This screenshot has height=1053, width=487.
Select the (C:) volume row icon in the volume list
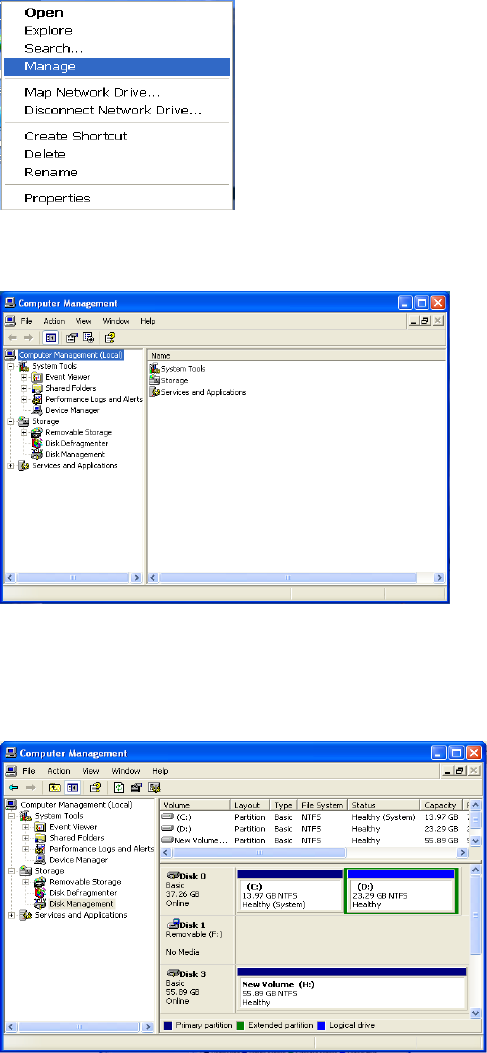point(168,817)
